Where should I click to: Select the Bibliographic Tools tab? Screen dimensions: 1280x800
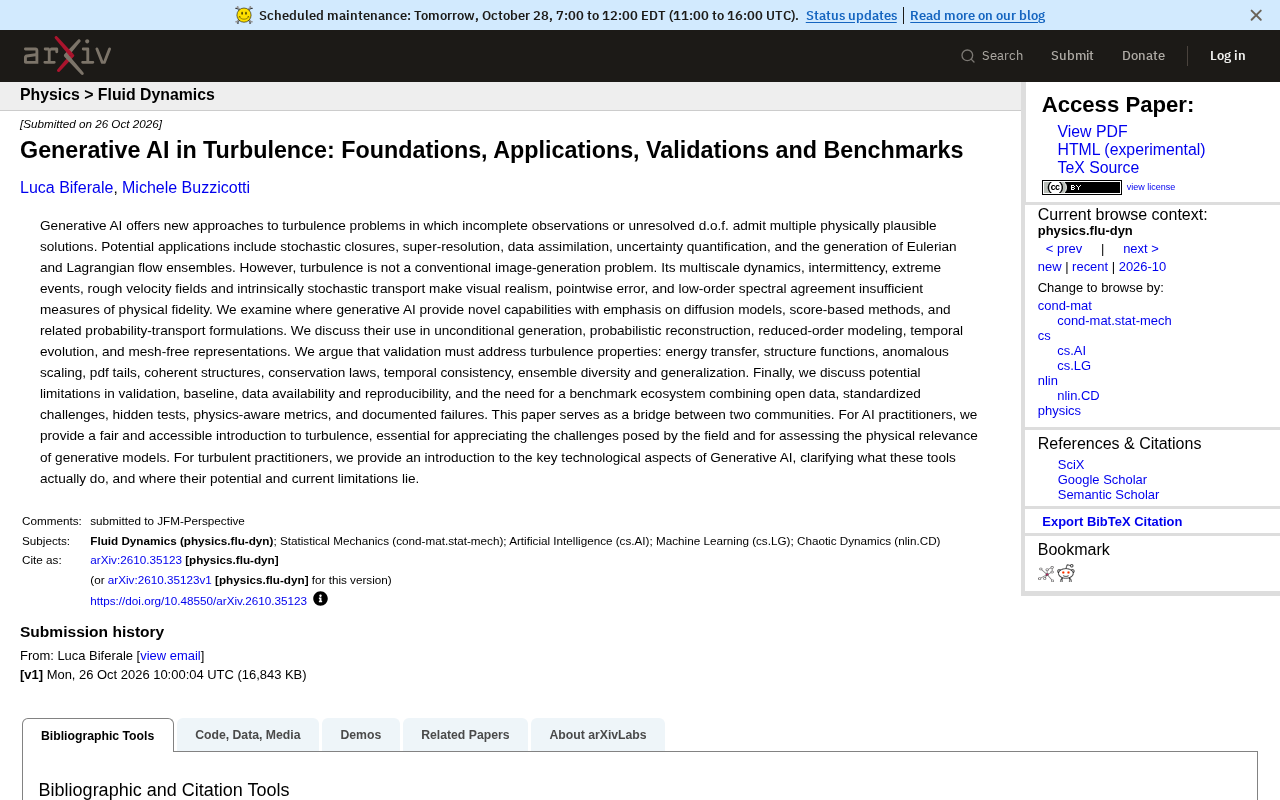click(x=98, y=736)
